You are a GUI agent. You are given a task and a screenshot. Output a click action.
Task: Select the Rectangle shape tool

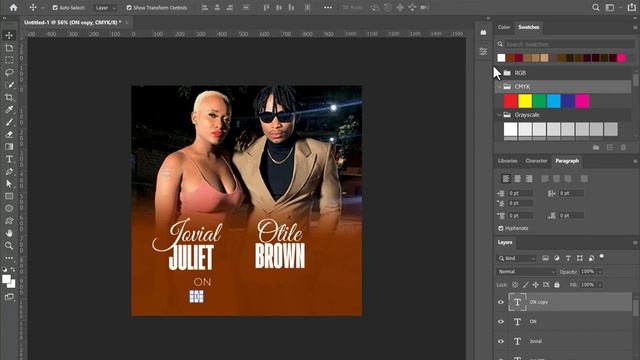coord(9,196)
